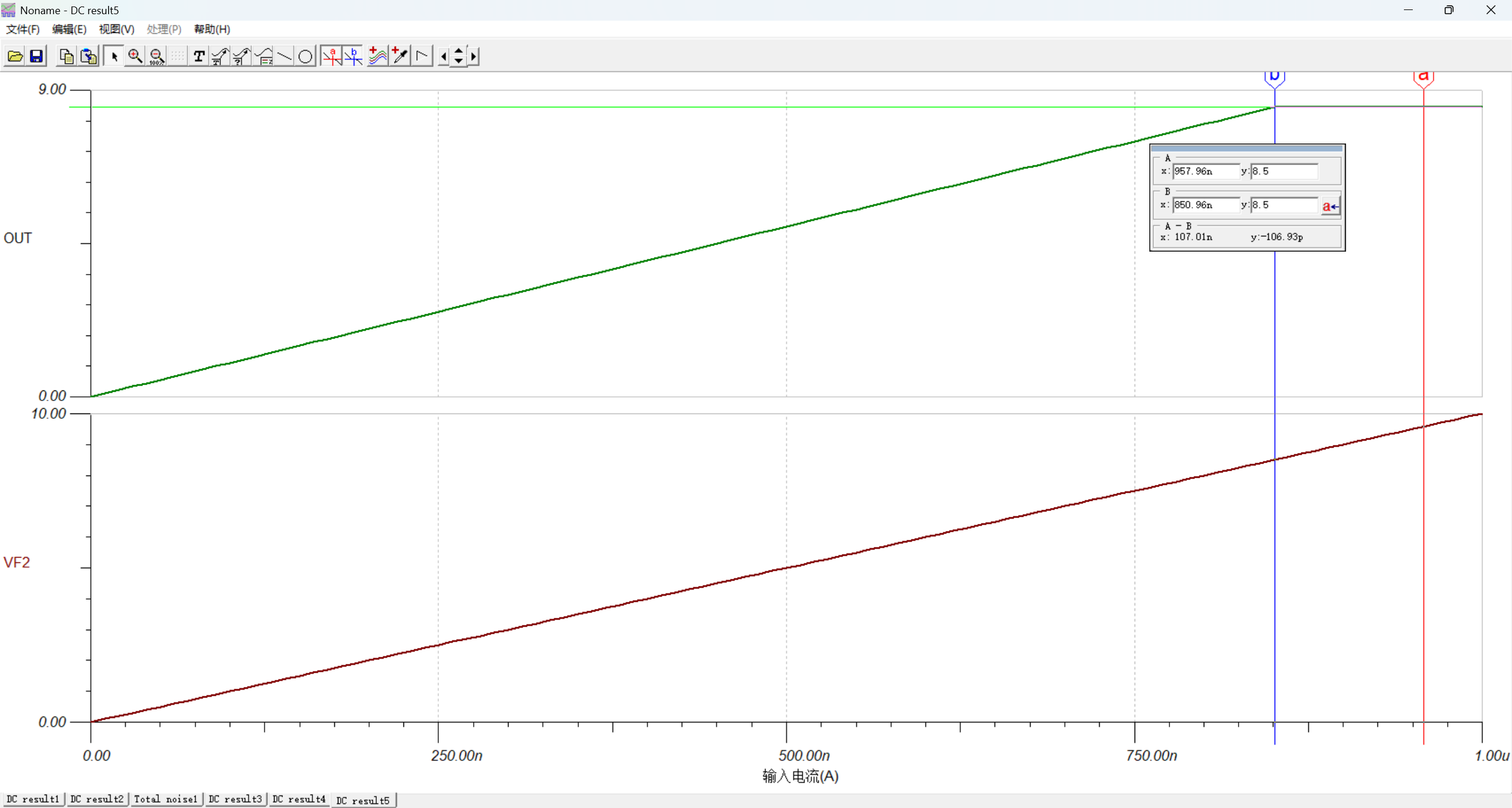This screenshot has width=1512, height=808.
Task: Open the 视图(V) menu
Action: click(x=116, y=29)
